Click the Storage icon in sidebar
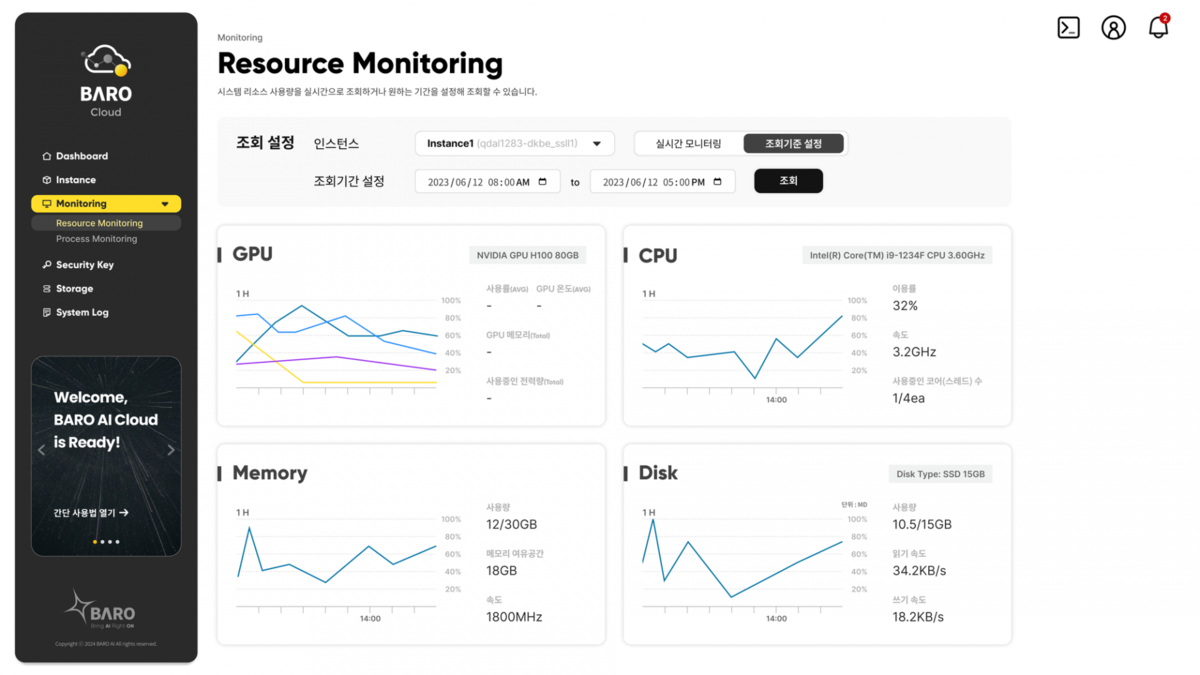Image resolution: width=1200 pixels, height=675 pixels. (46, 289)
